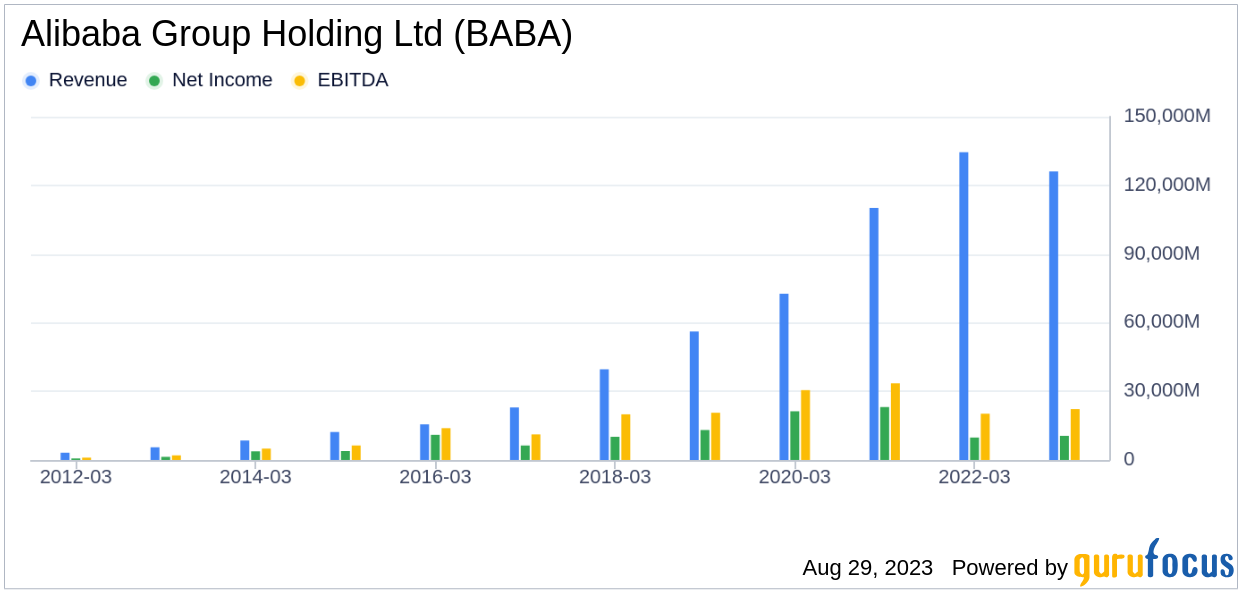
Task: Toggle the Net Income legend item
Action: (x=209, y=80)
